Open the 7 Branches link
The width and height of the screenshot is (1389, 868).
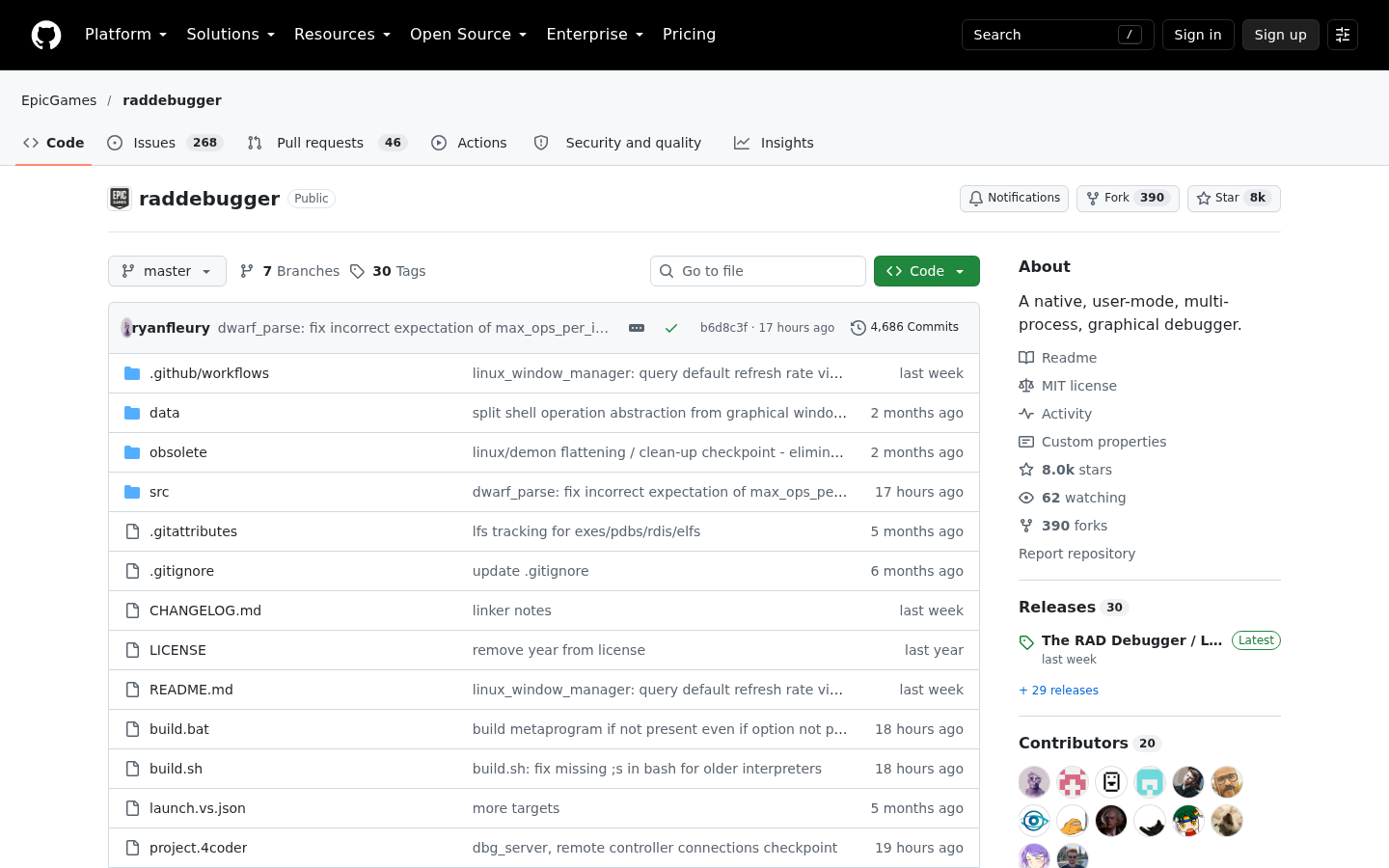289,271
